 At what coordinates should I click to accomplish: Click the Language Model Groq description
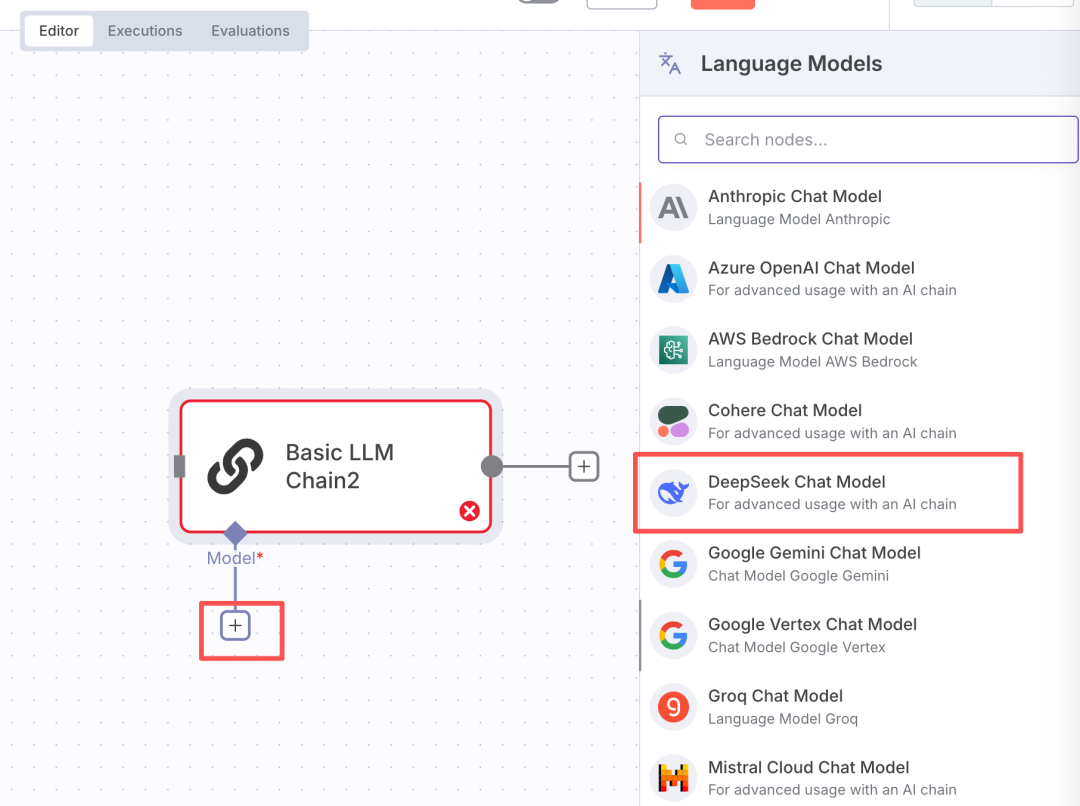782,719
